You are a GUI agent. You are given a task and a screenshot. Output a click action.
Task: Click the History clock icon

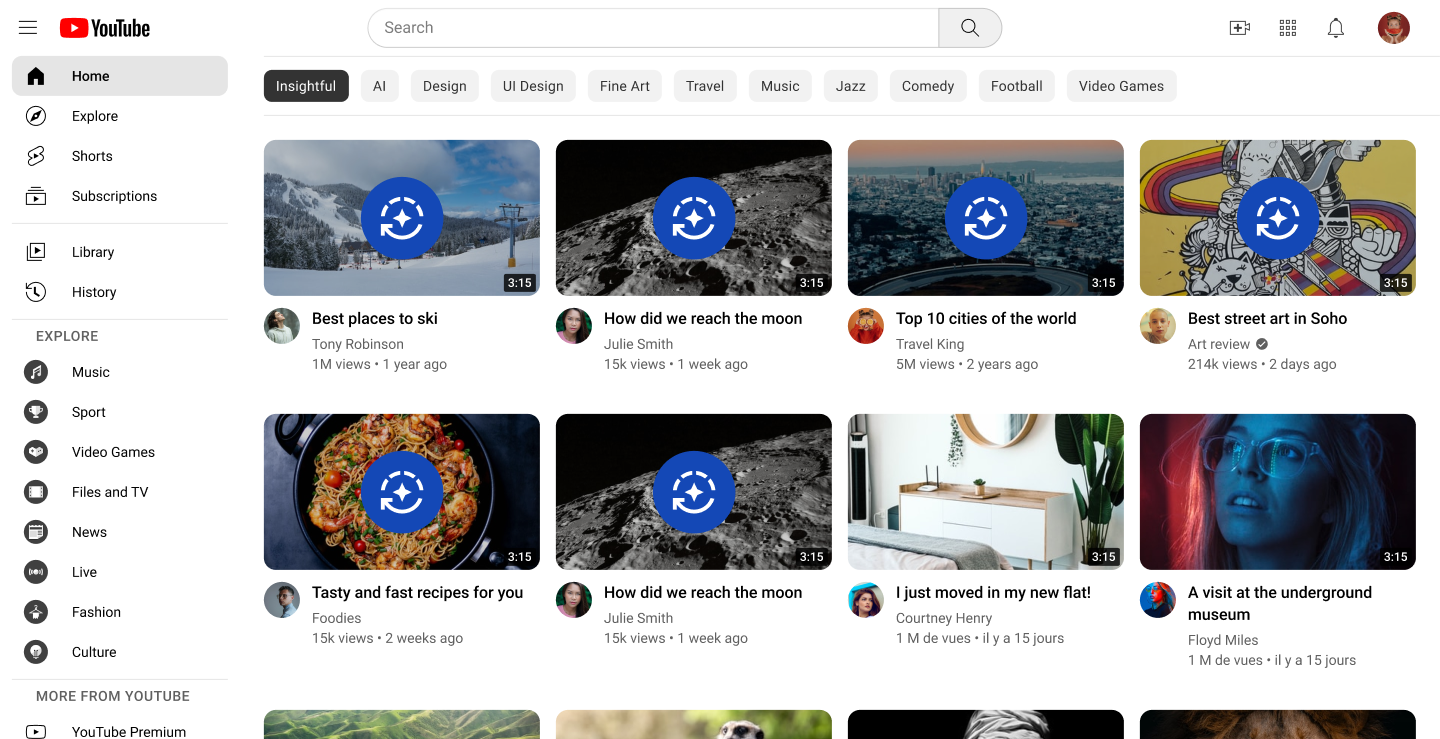36,292
